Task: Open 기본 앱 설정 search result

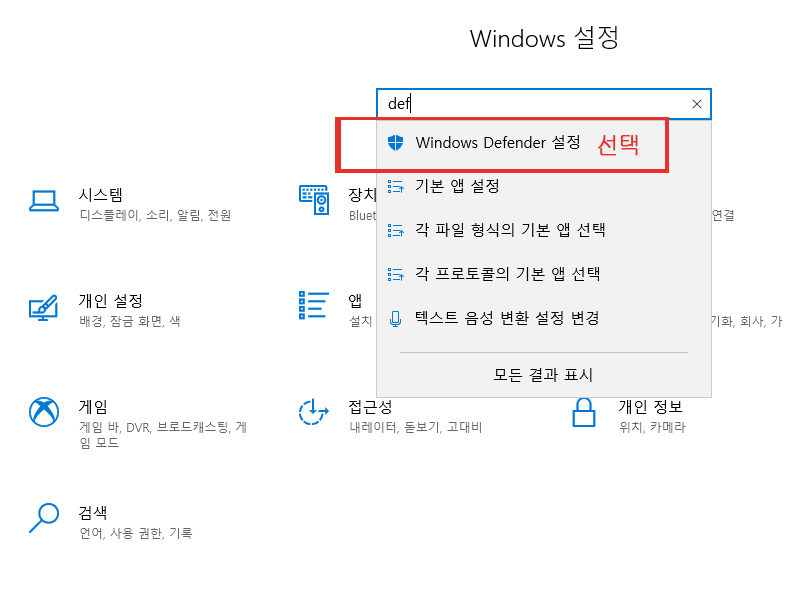Action: [544, 186]
